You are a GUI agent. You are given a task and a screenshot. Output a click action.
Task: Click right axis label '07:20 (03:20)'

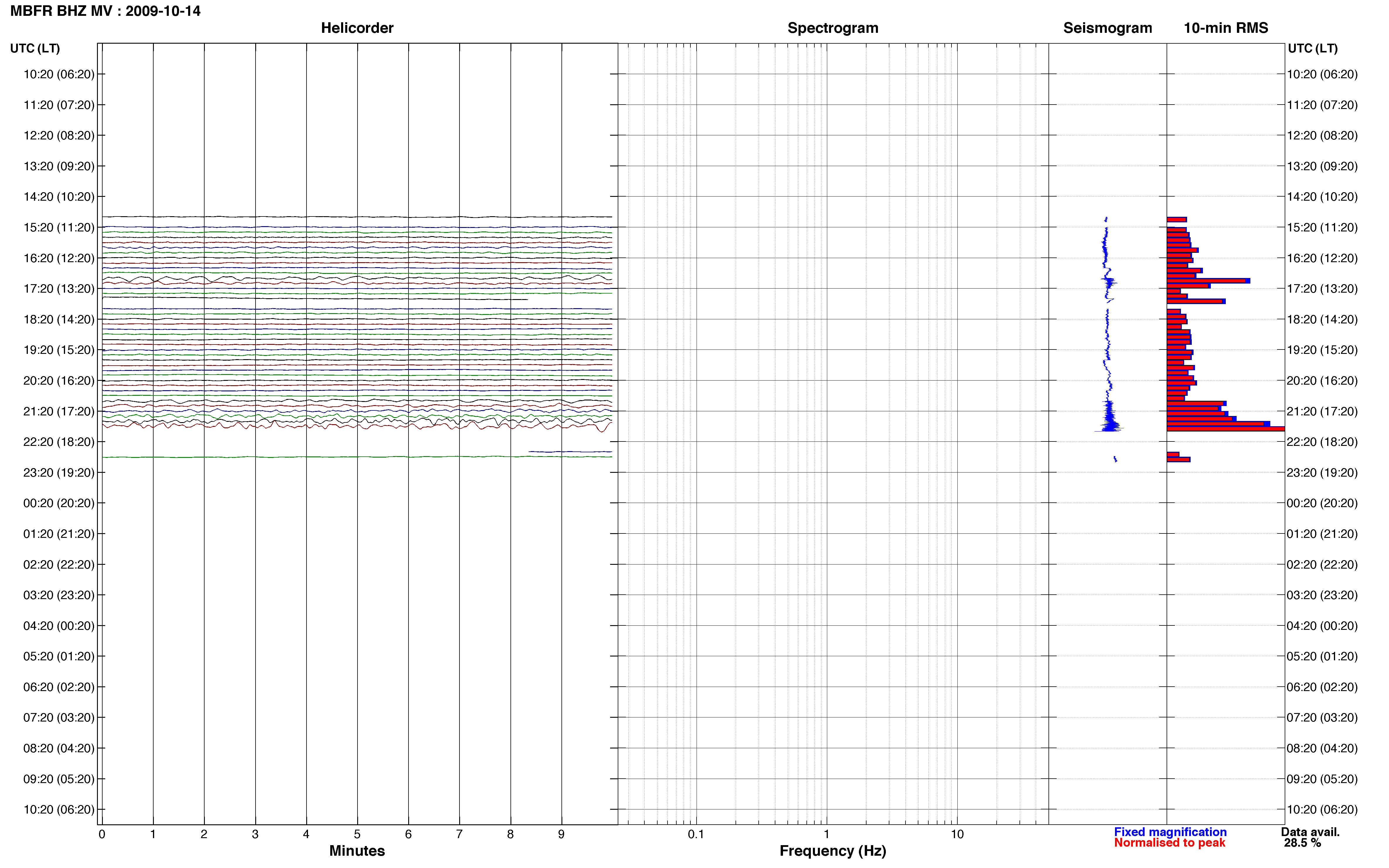(1322, 718)
